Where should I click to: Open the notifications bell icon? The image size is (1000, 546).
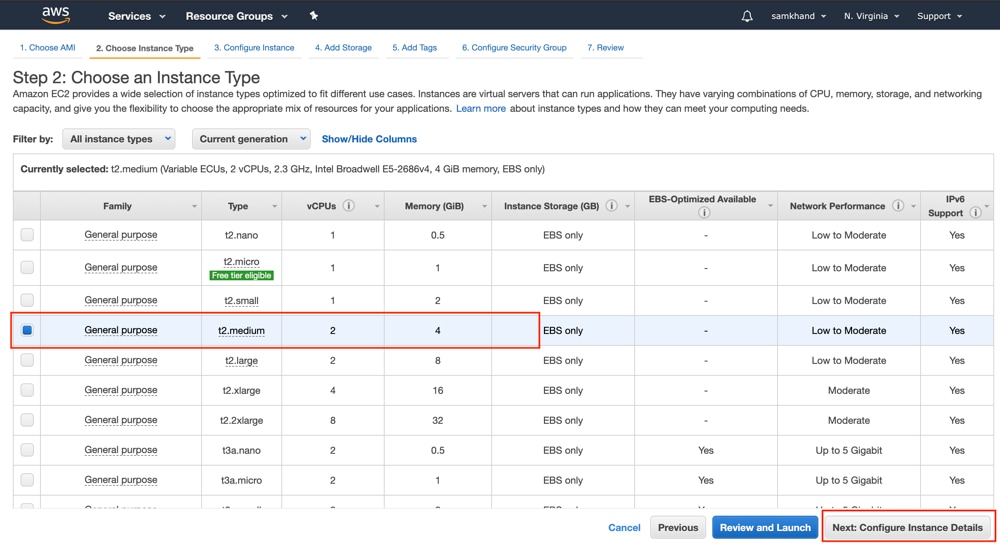747,16
